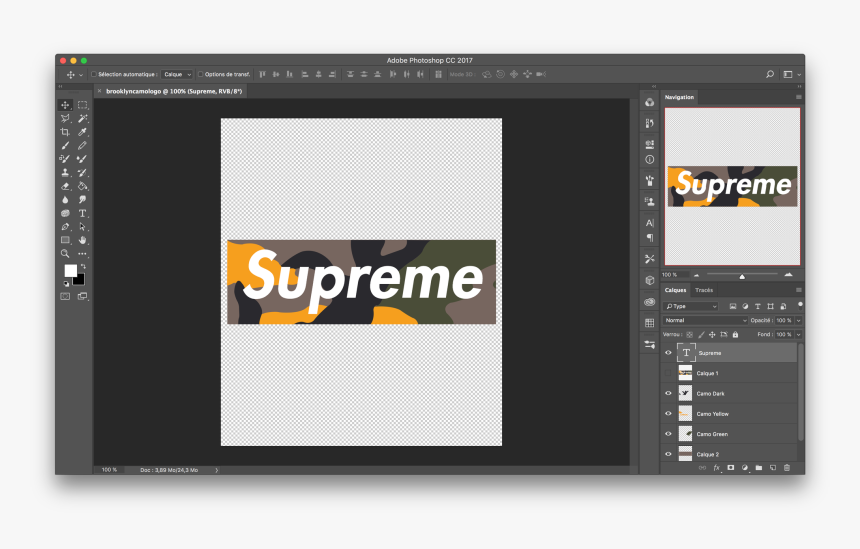The image size is (860, 549).
Task: Enable Options de transf. checkbox
Action: coord(201,74)
